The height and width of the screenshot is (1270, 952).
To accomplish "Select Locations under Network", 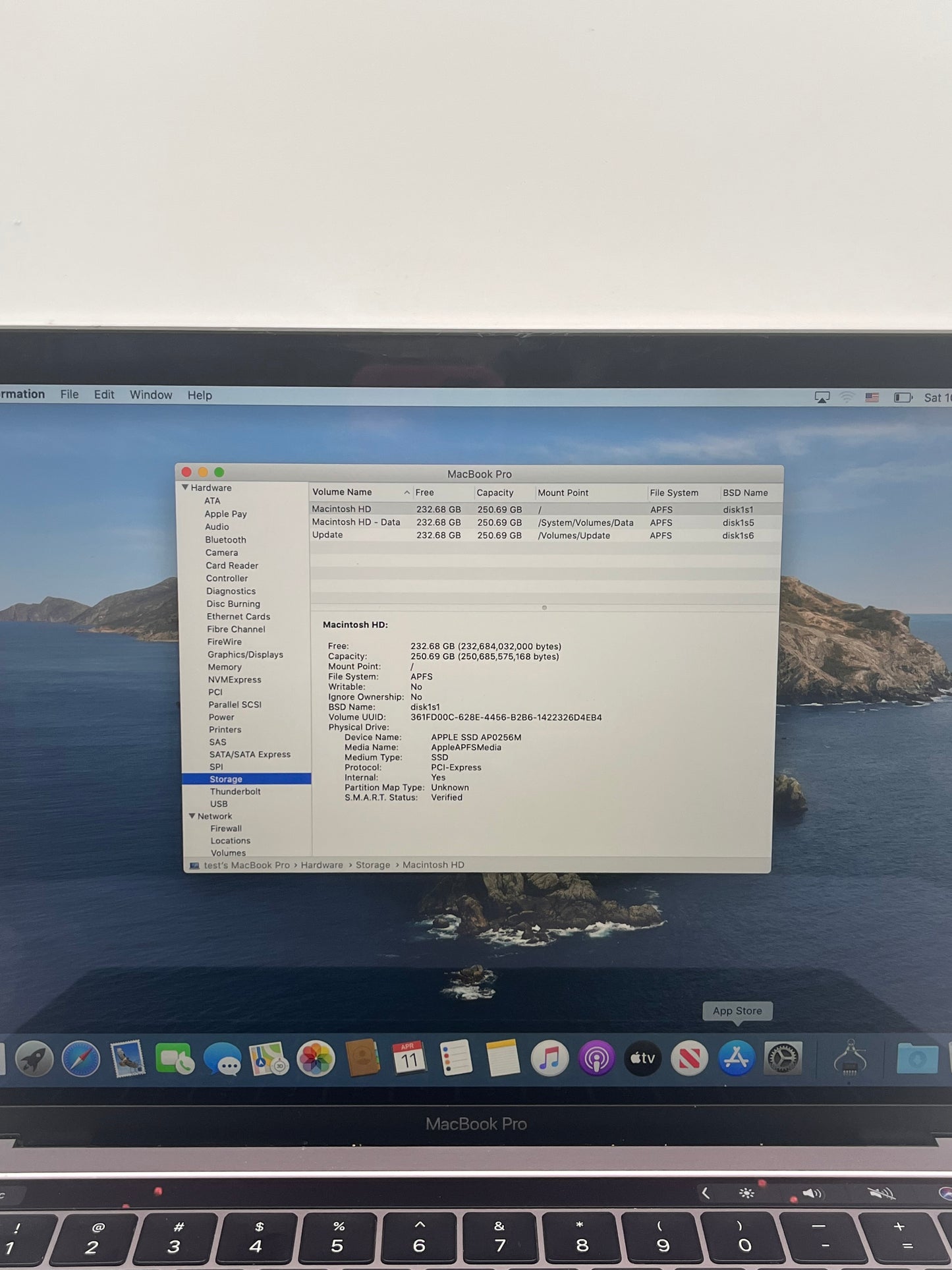I will pyautogui.click(x=231, y=841).
